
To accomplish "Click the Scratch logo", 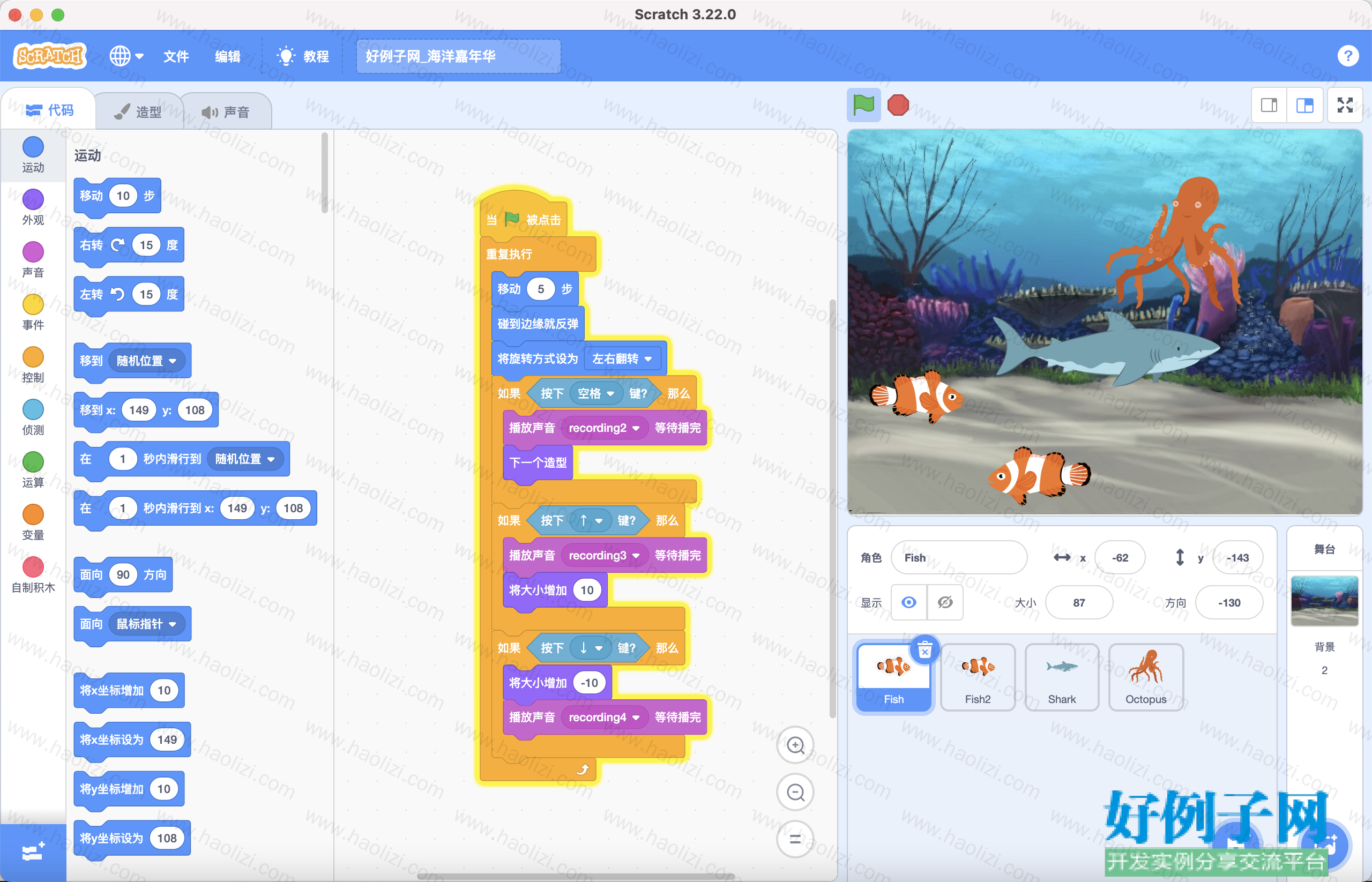I will point(50,56).
